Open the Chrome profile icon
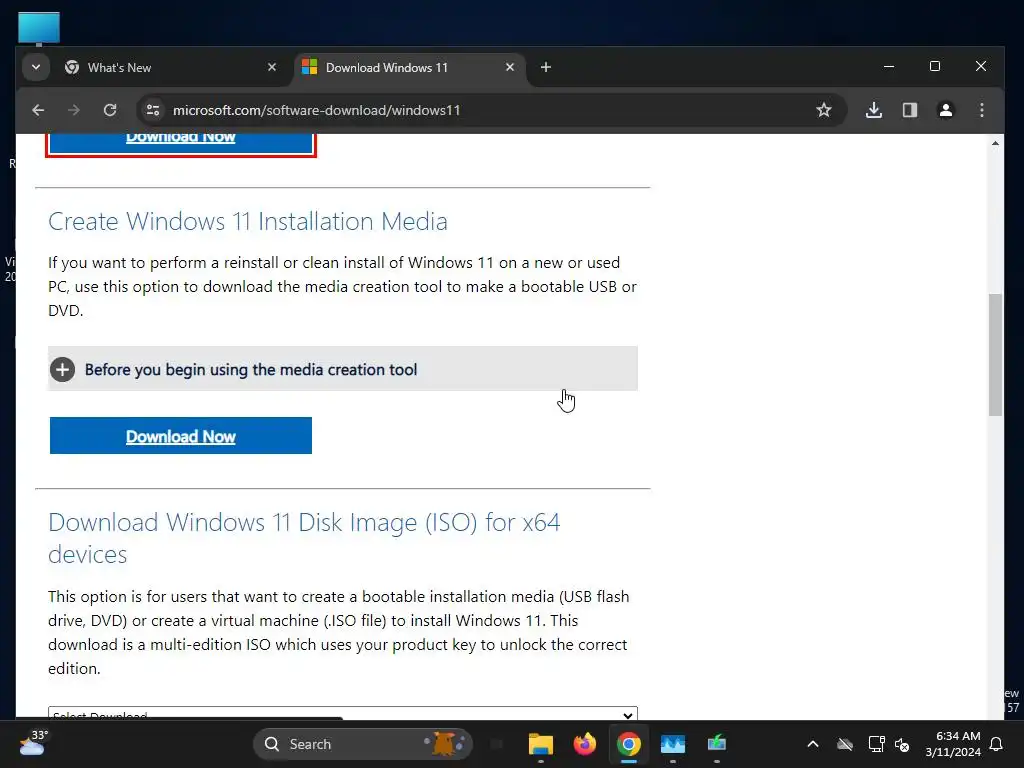 tap(946, 110)
